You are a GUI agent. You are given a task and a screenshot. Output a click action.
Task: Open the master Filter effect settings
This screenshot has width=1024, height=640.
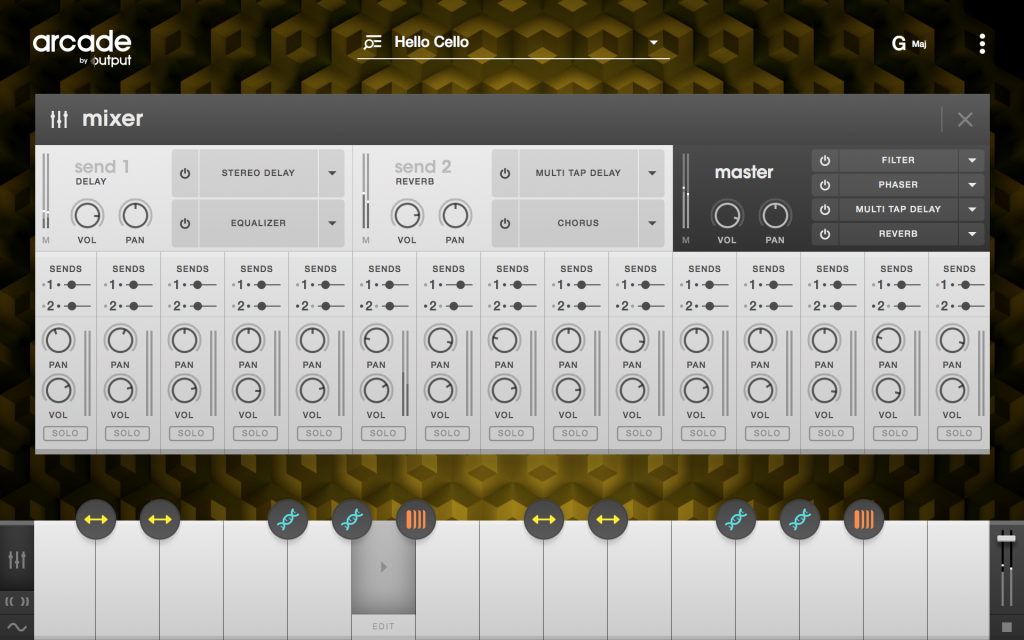[898, 160]
